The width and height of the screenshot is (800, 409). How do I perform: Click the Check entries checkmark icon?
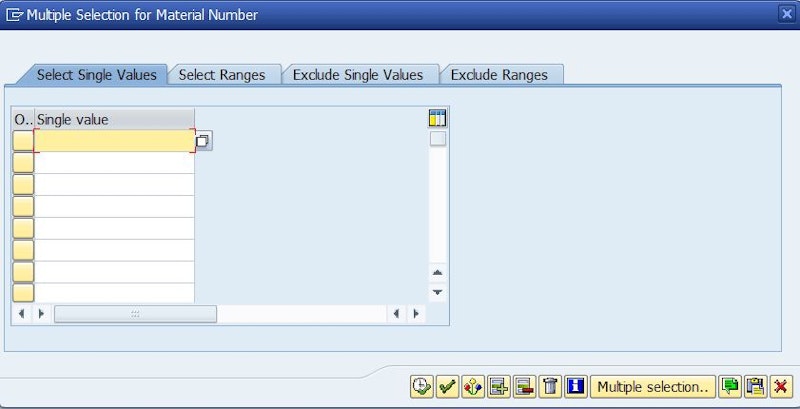tap(447, 386)
